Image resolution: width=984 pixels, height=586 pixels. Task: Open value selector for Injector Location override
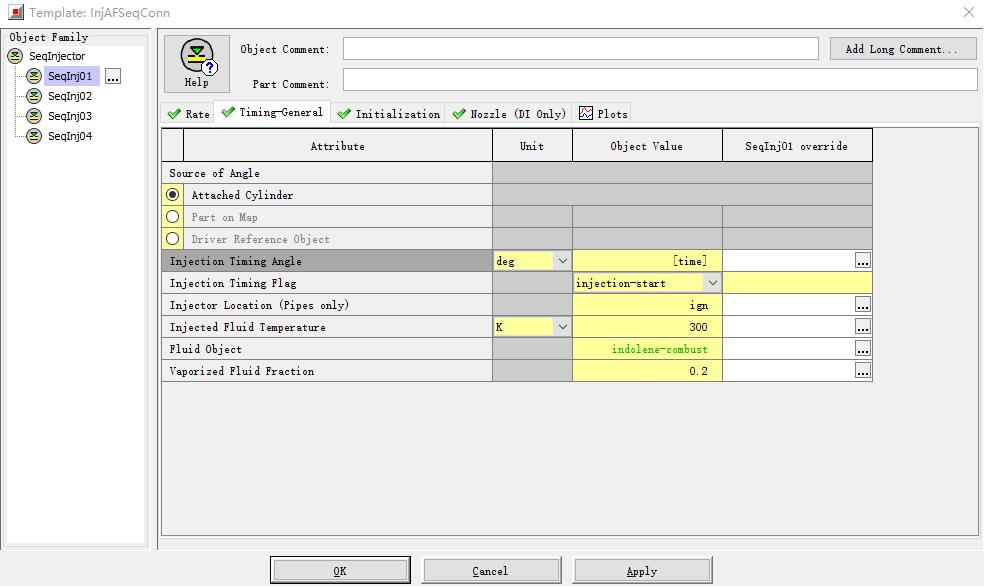coord(863,305)
